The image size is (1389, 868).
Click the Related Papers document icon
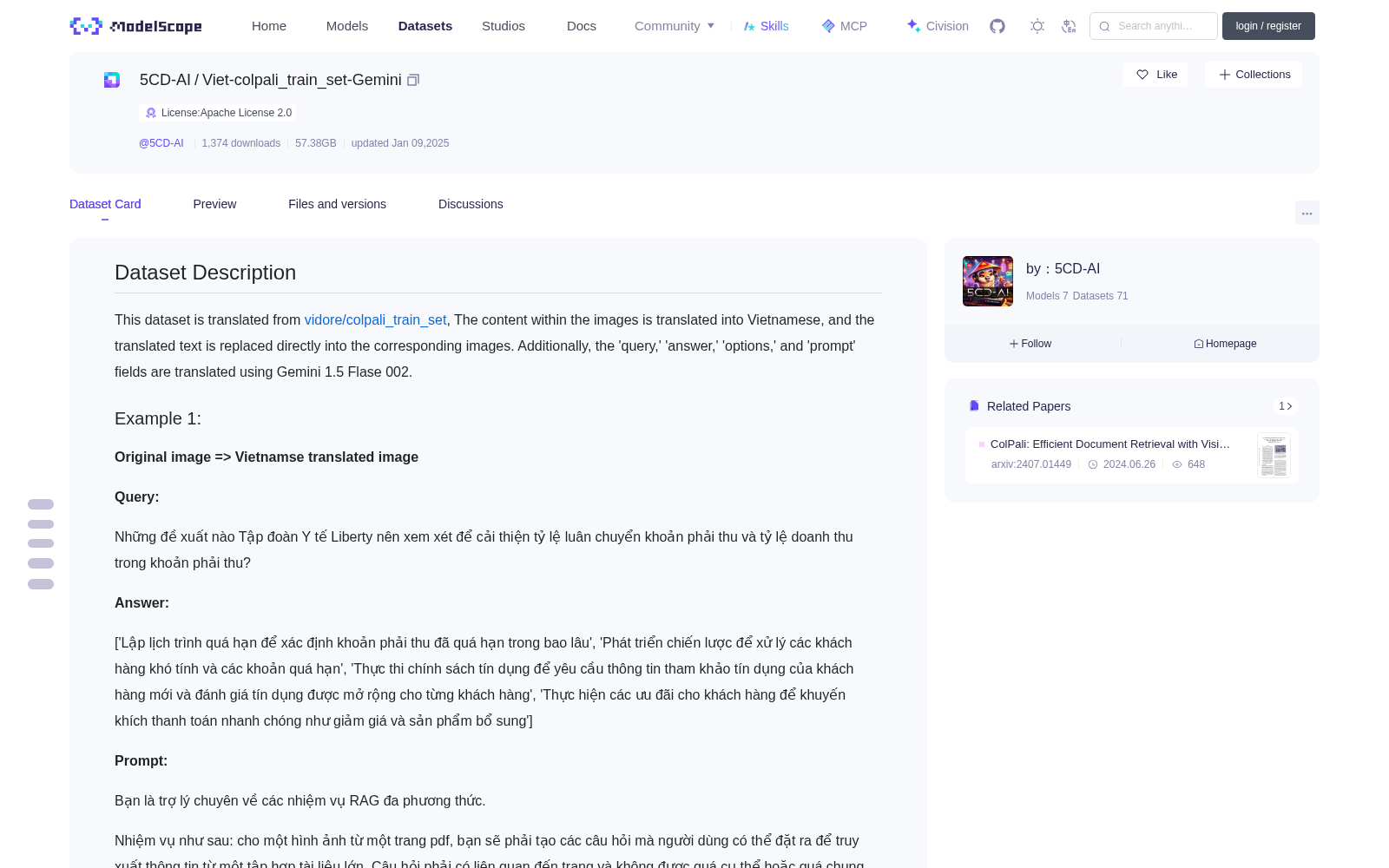tap(974, 406)
